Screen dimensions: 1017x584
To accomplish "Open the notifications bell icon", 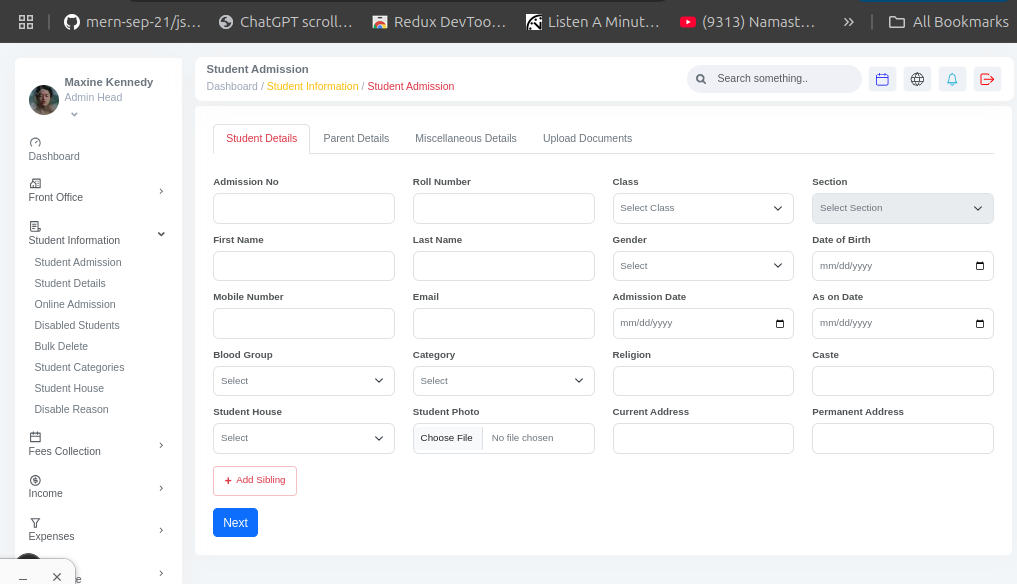I will (952, 79).
